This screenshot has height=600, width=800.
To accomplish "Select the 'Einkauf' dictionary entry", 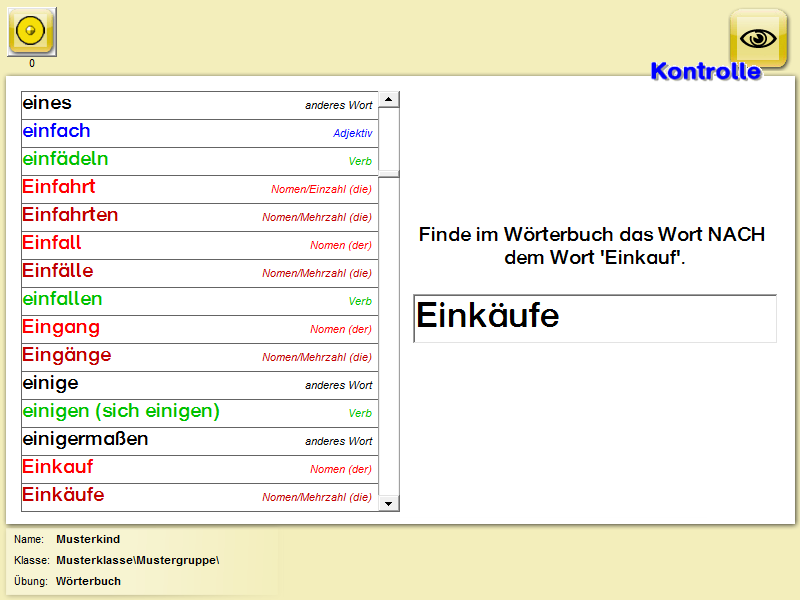I will [198, 469].
